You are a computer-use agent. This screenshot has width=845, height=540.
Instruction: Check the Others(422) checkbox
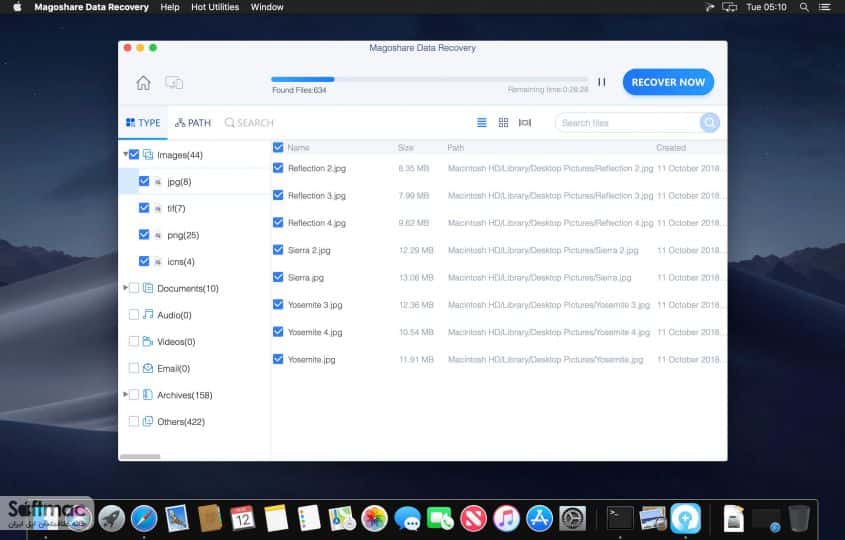(x=134, y=421)
